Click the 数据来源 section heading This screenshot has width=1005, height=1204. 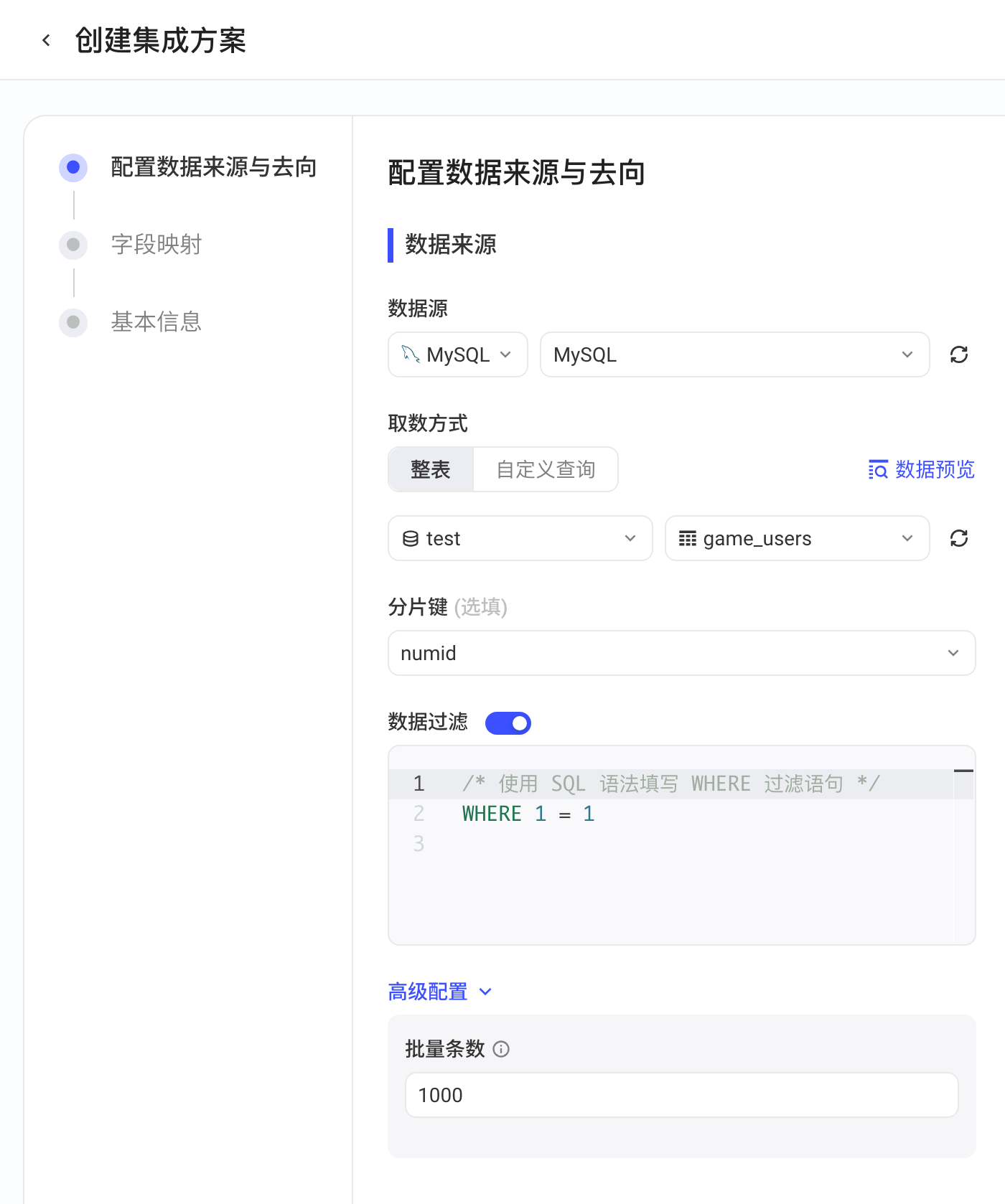click(x=451, y=245)
